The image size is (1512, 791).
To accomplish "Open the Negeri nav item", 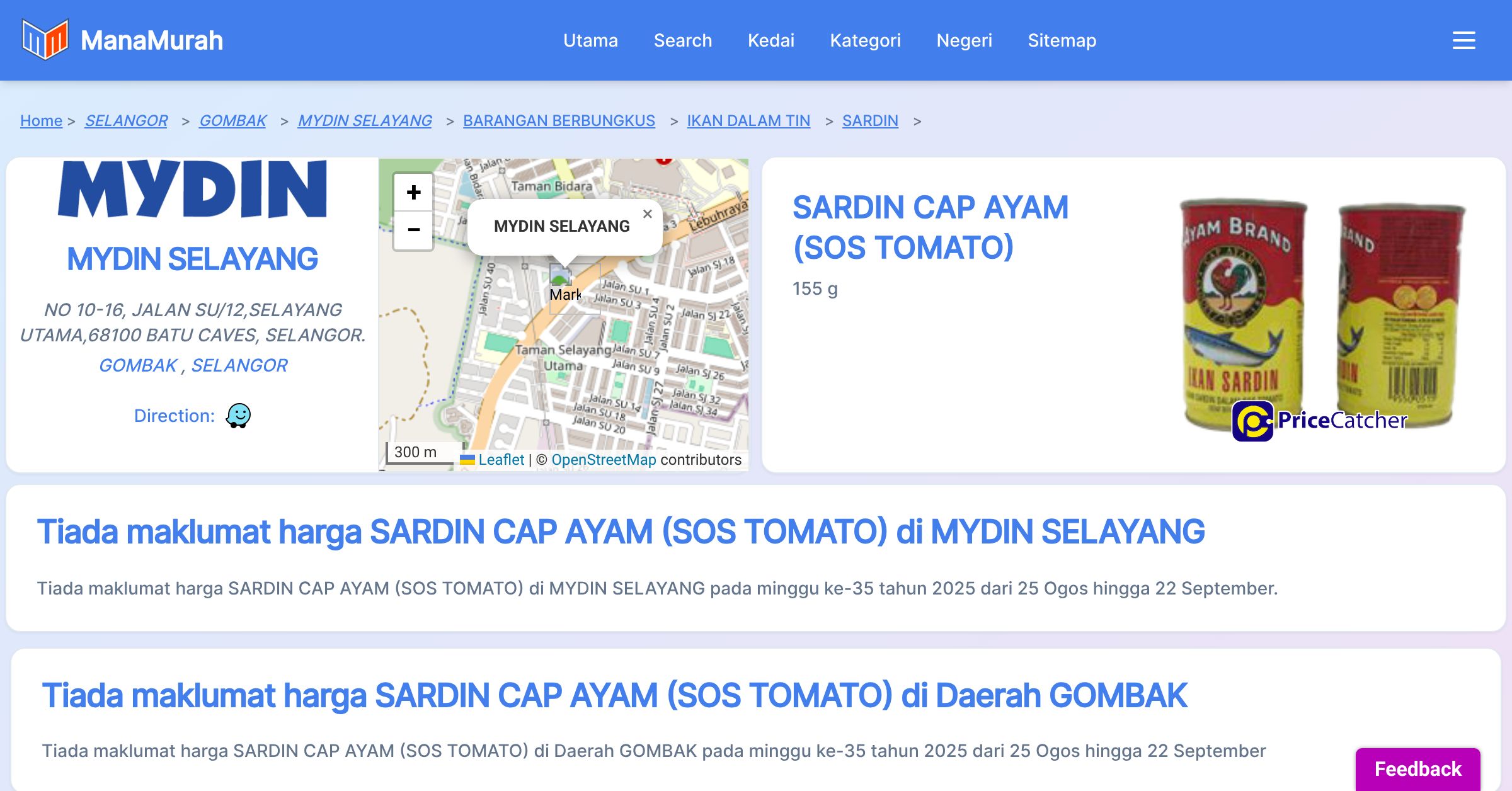I will 964,40.
